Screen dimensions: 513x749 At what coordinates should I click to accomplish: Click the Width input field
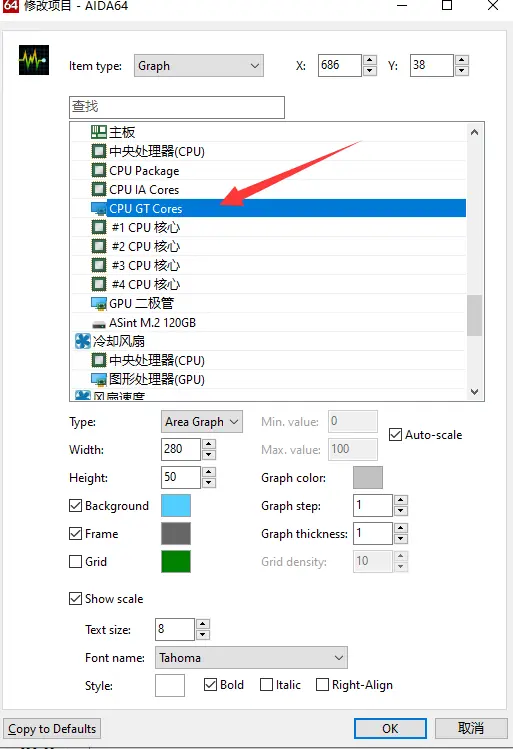(181, 449)
